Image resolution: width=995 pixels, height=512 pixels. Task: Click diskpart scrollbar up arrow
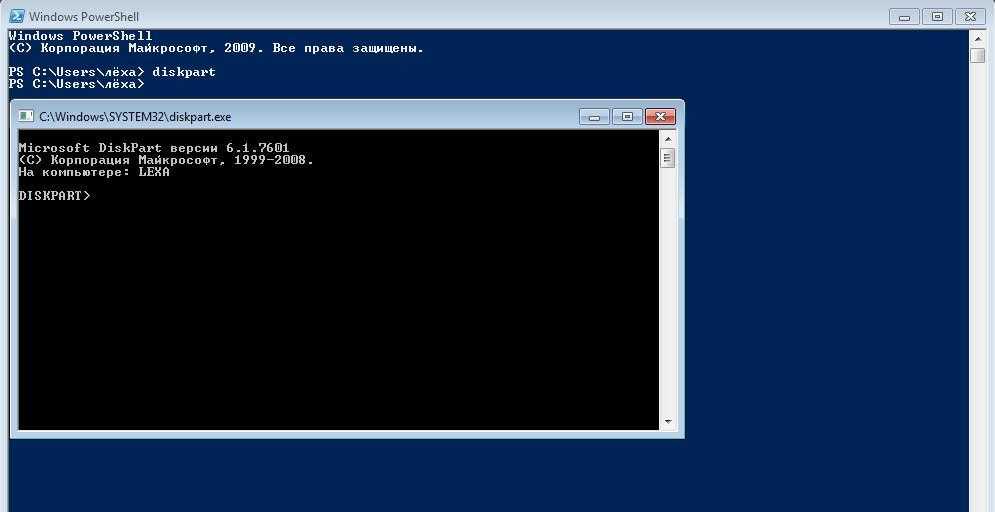(x=668, y=138)
